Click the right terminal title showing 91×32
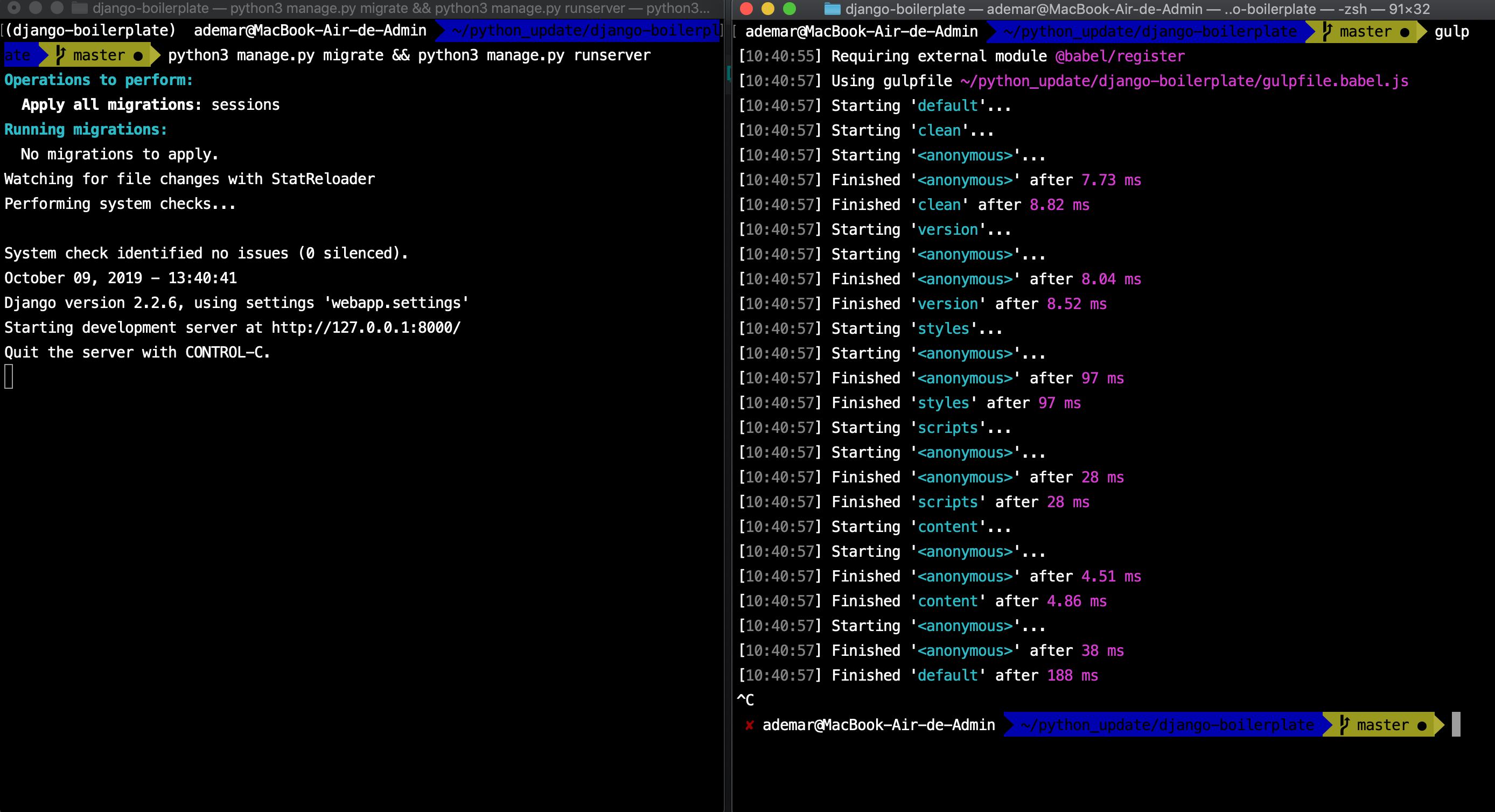Screen dimensions: 1495x812 tap(1137, 9)
